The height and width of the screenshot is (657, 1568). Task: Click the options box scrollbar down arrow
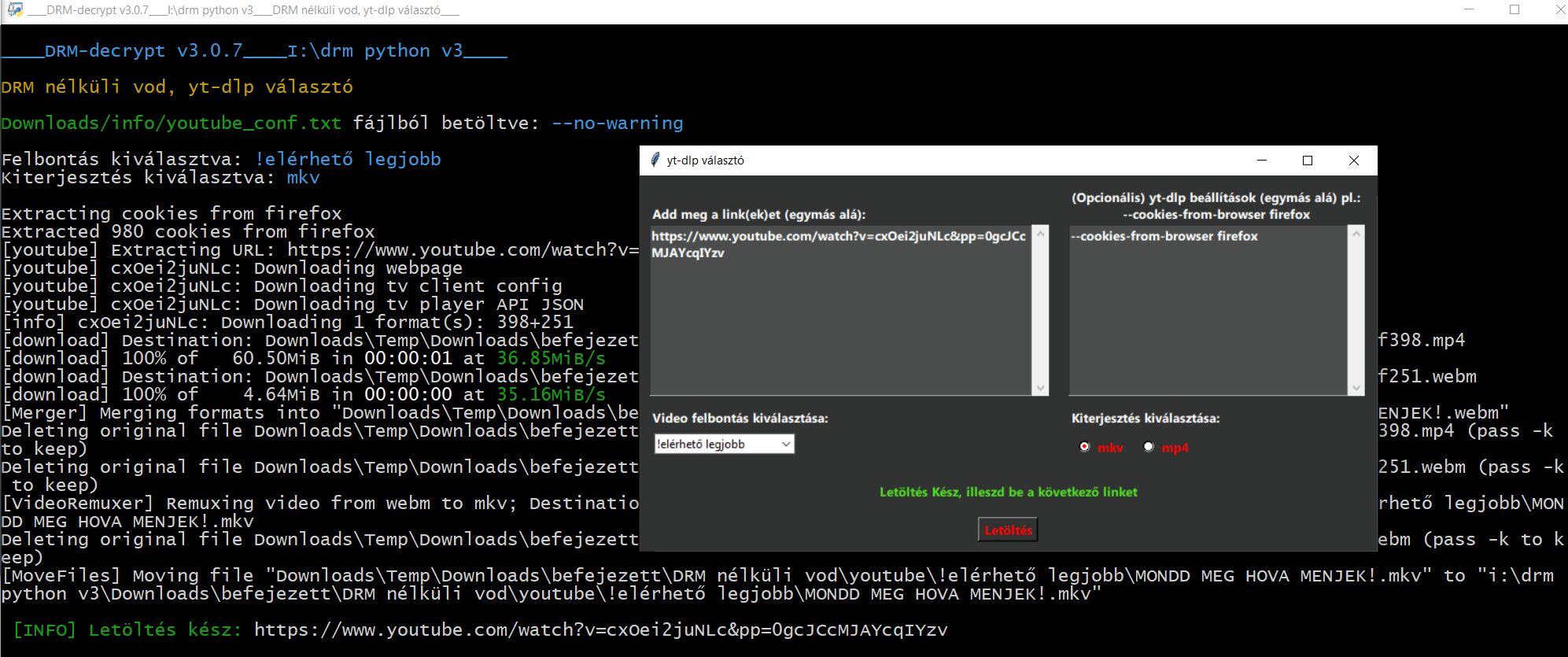coord(1356,388)
